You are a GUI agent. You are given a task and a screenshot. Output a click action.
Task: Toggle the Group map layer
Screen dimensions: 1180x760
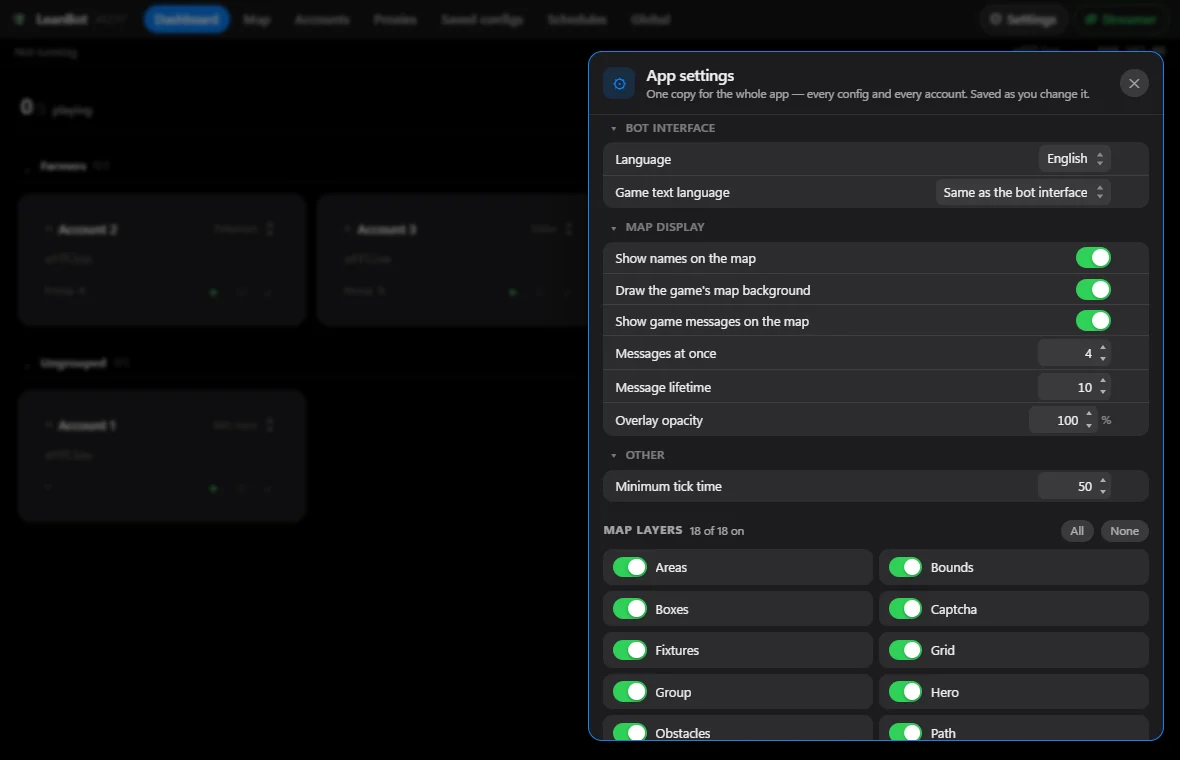click(x=630, y=692)
